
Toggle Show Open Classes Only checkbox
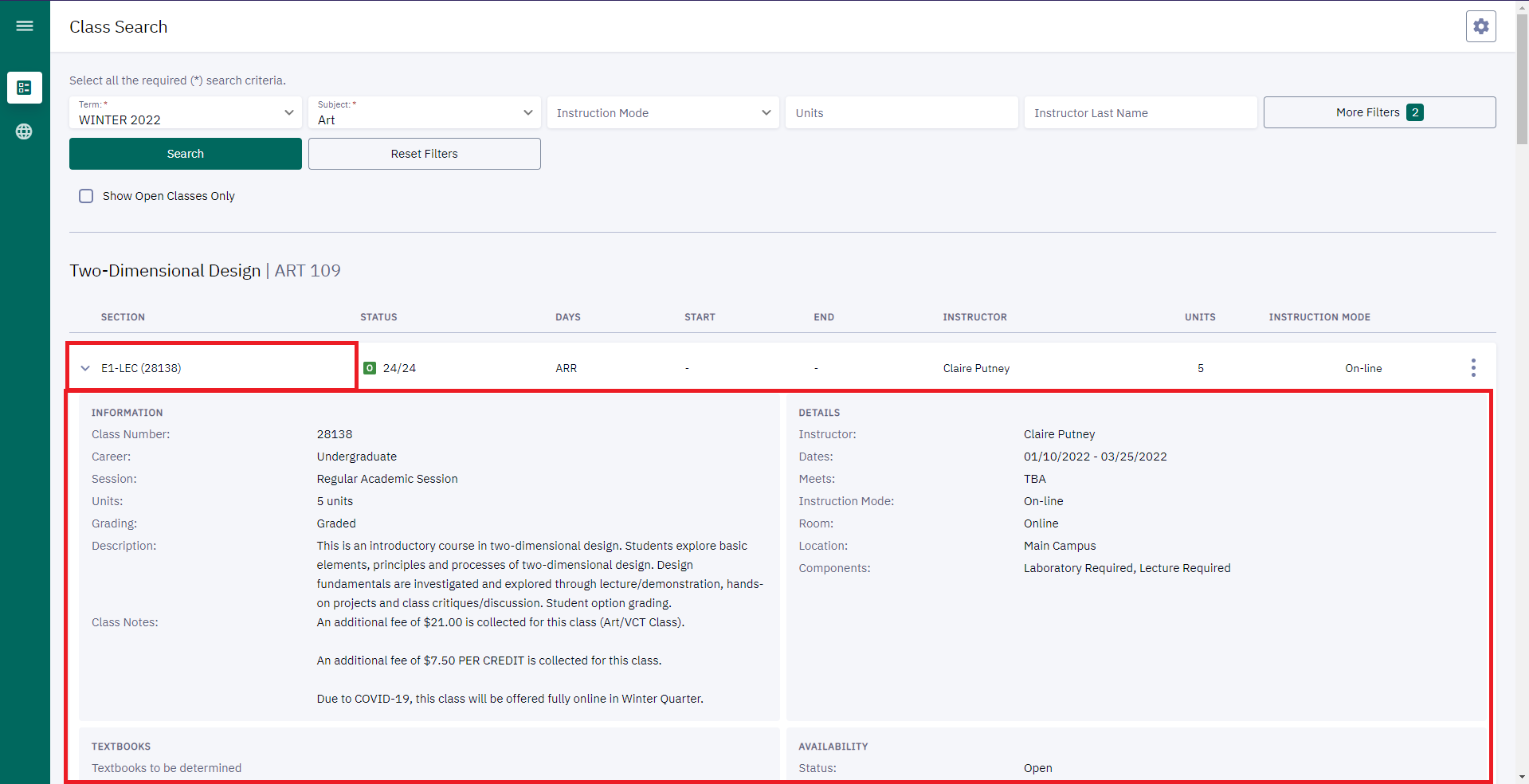[86, 196]
